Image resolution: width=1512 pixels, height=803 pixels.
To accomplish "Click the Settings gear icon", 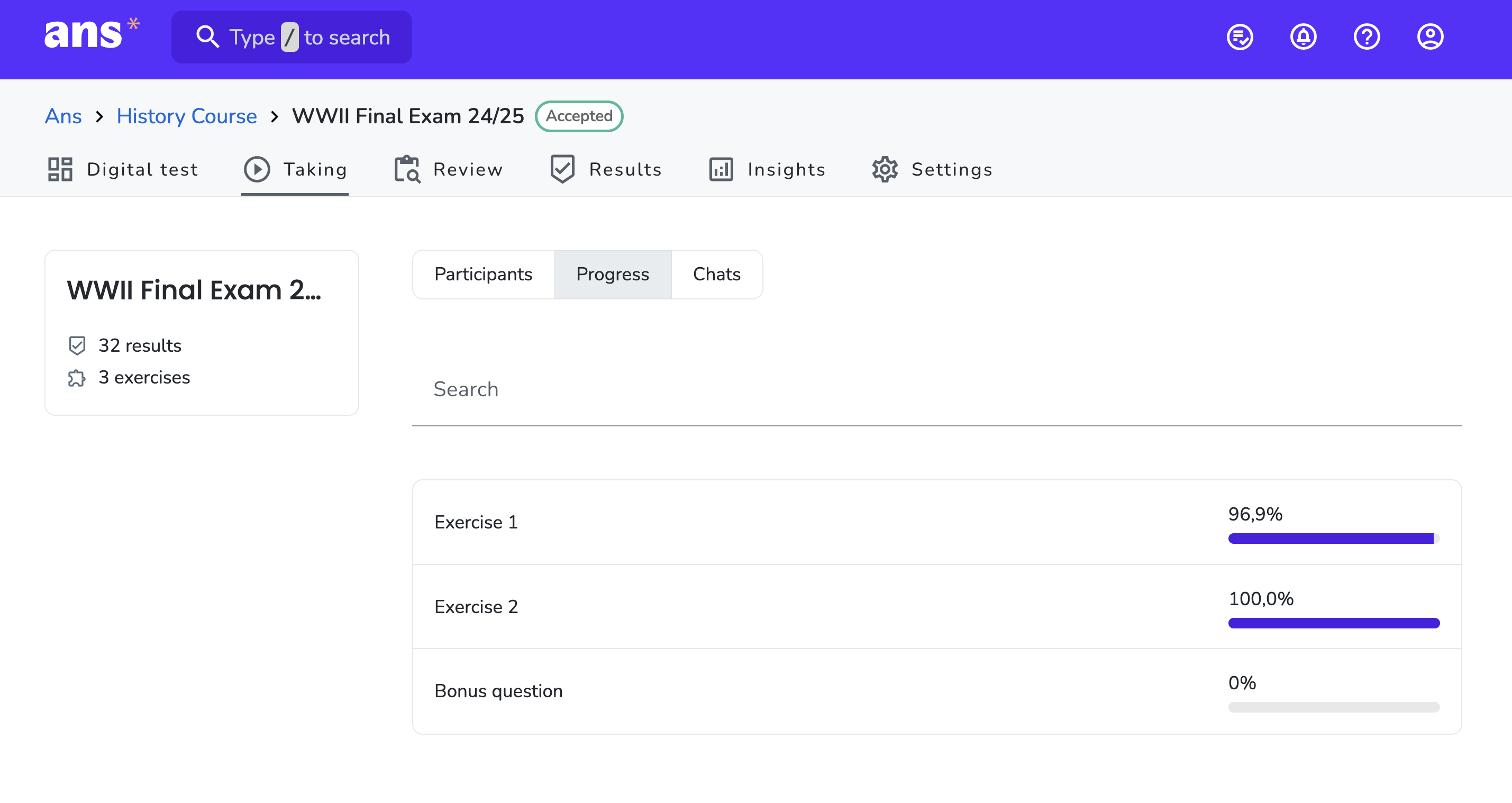I will (x=885, y=170).
